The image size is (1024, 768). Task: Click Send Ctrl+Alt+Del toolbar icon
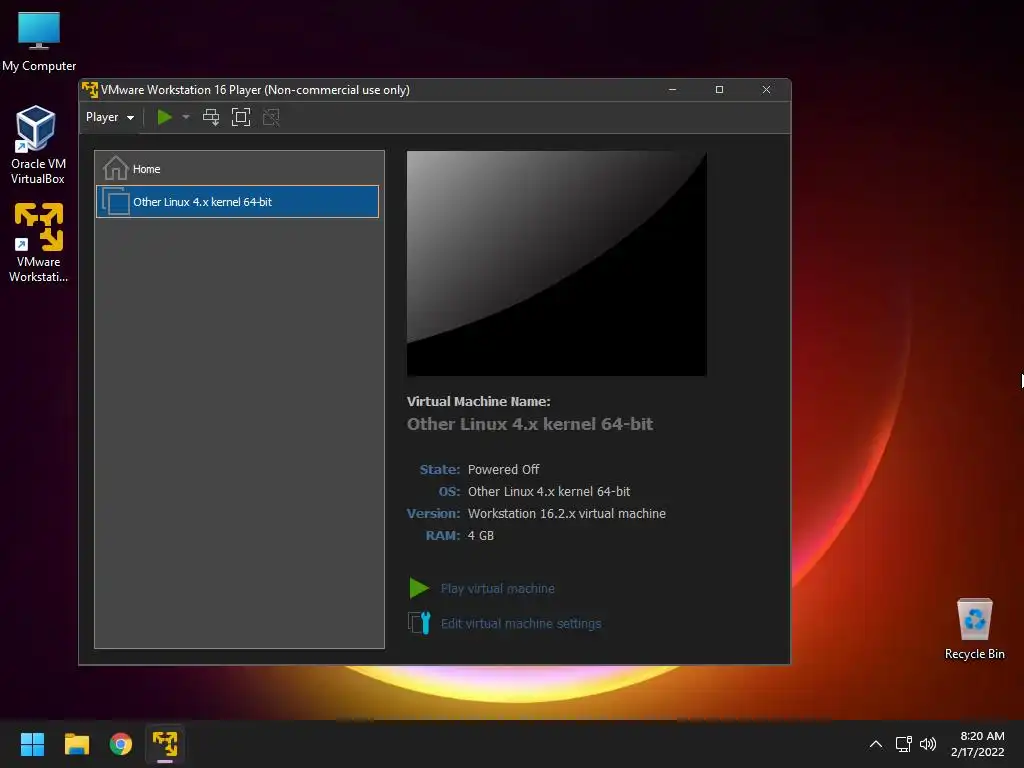(x=211, y=117)
